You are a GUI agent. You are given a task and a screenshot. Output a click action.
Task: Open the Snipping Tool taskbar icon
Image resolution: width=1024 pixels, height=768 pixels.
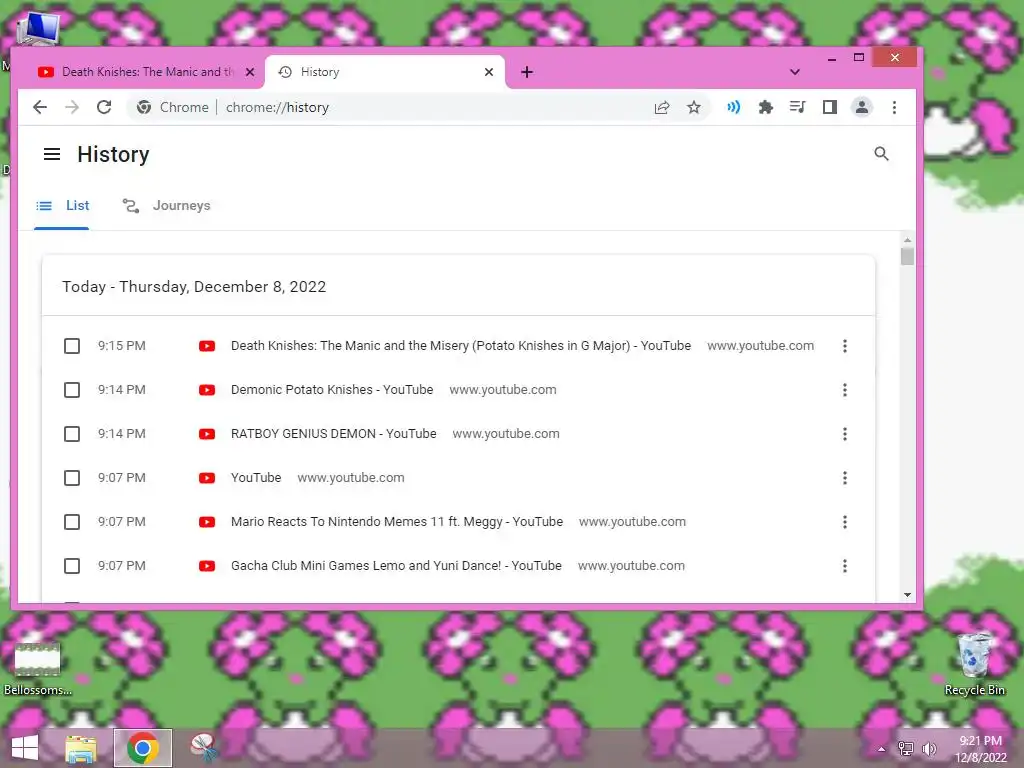tap(204, 748)
